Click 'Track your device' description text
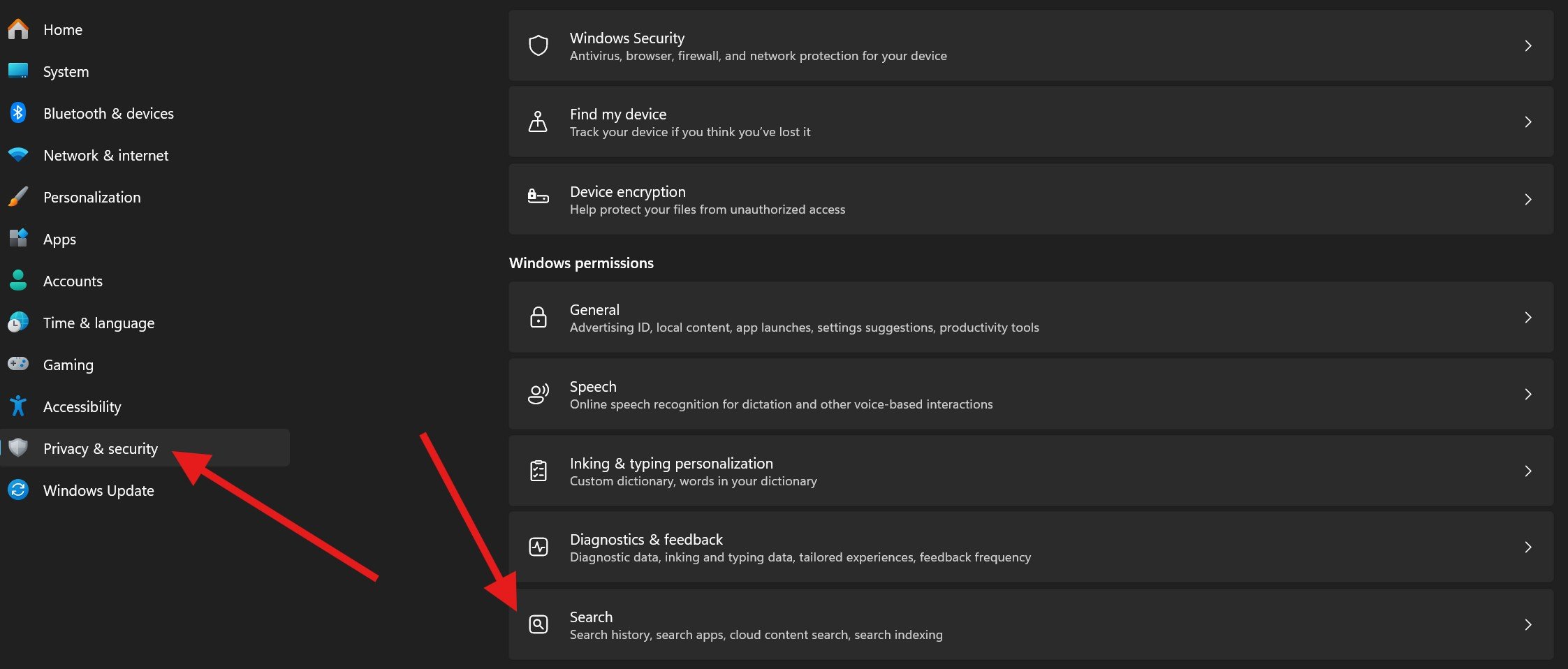 690,132
